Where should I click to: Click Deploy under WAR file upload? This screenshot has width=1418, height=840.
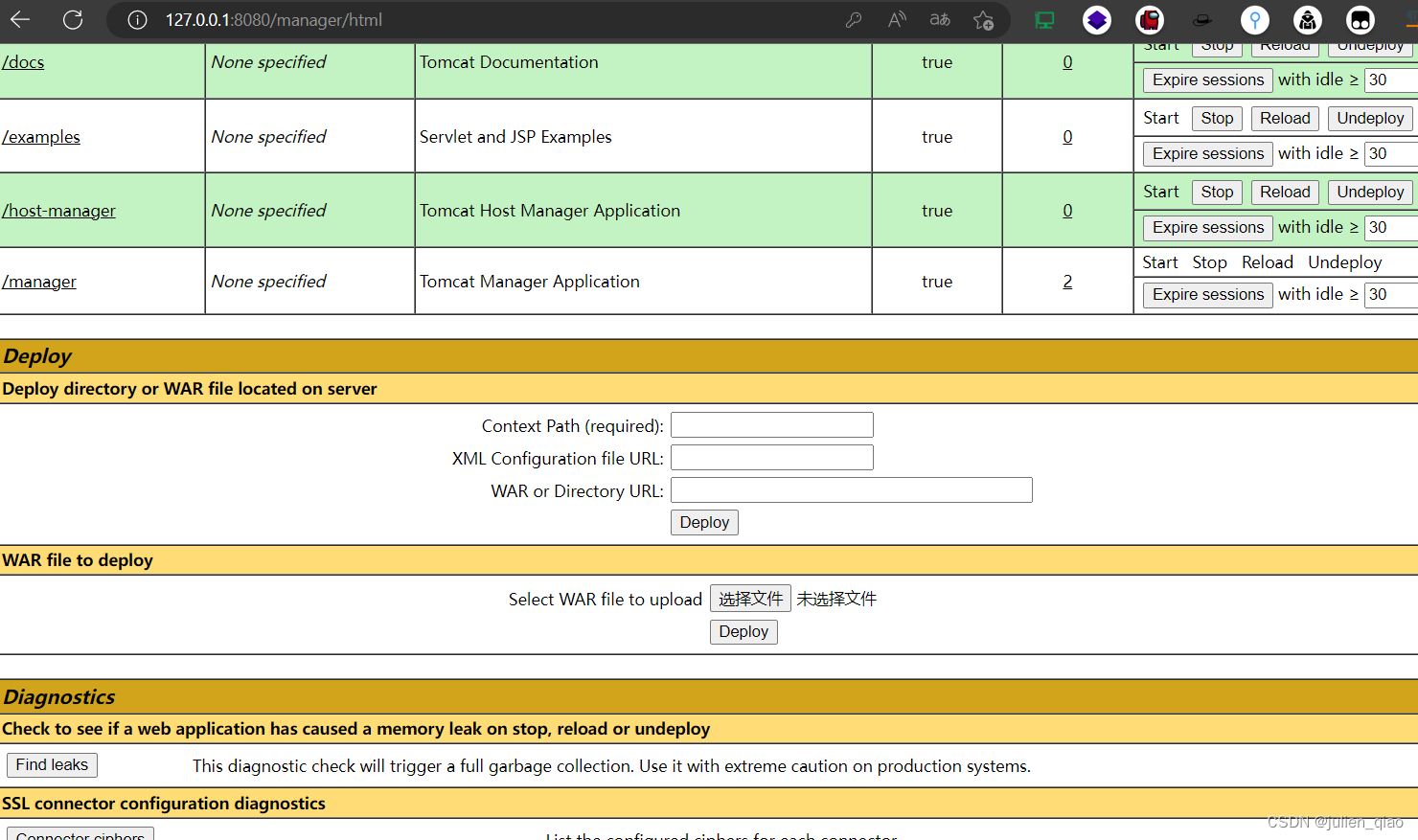(x=743, y=631)
